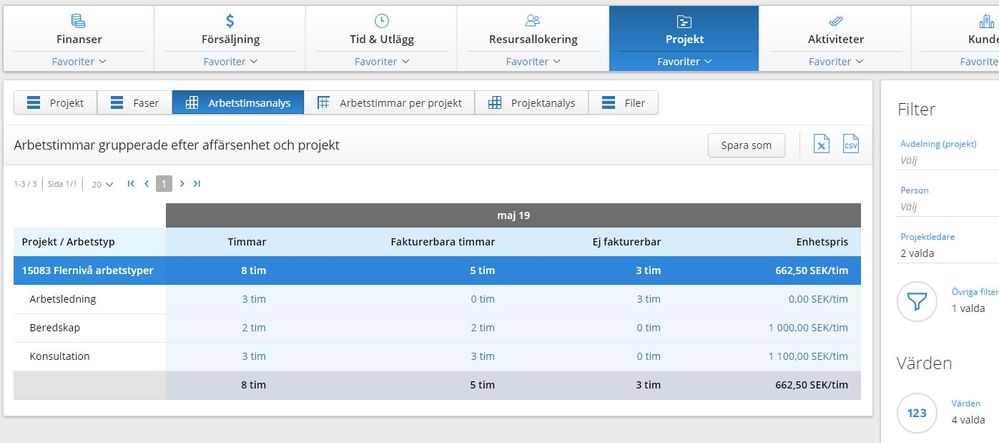
Task: Open the Avdelning (projekt) filter field
Action: click(x=945, y=159)
